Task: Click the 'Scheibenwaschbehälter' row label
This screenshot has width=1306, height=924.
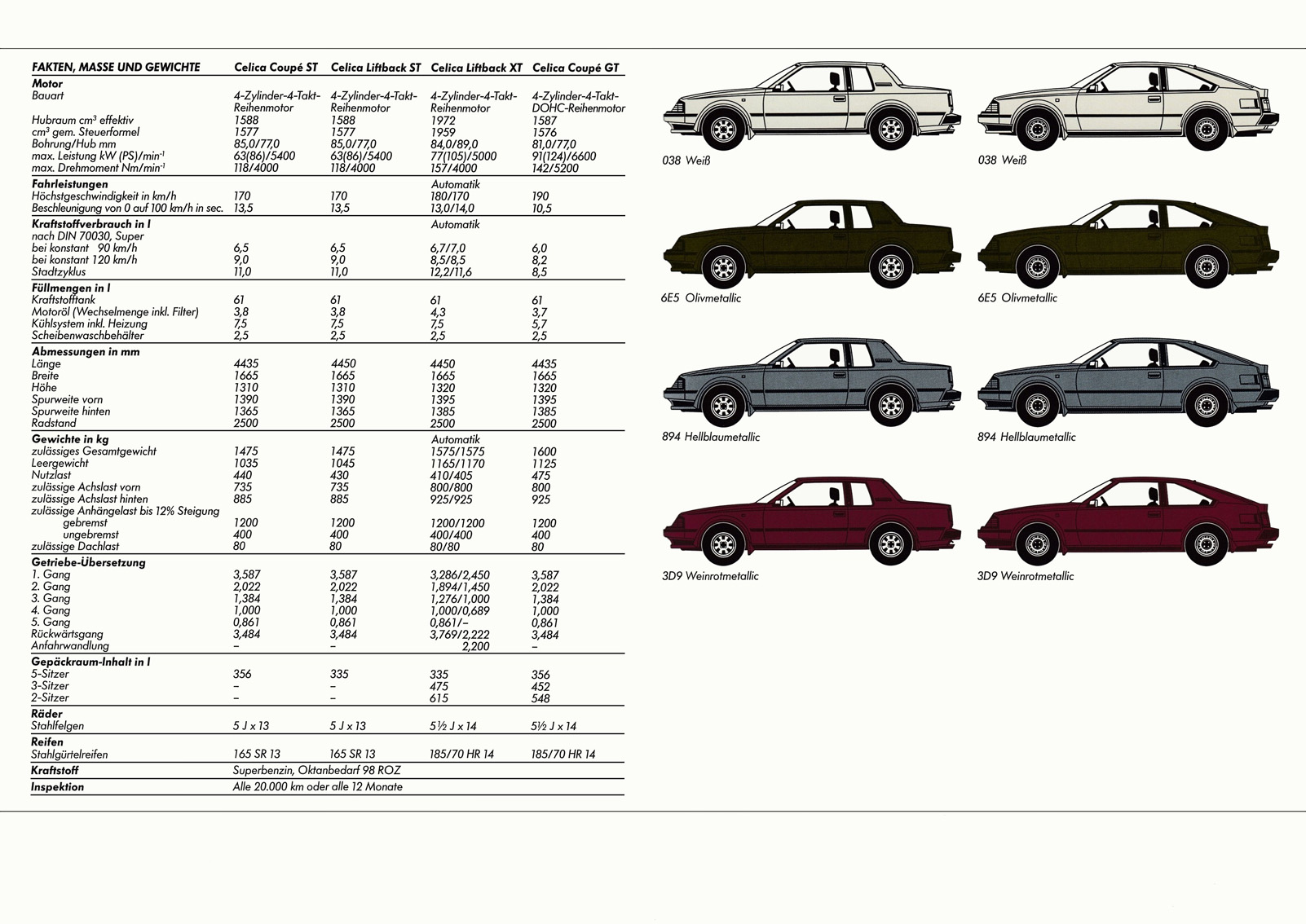Action: click(88, 335)
